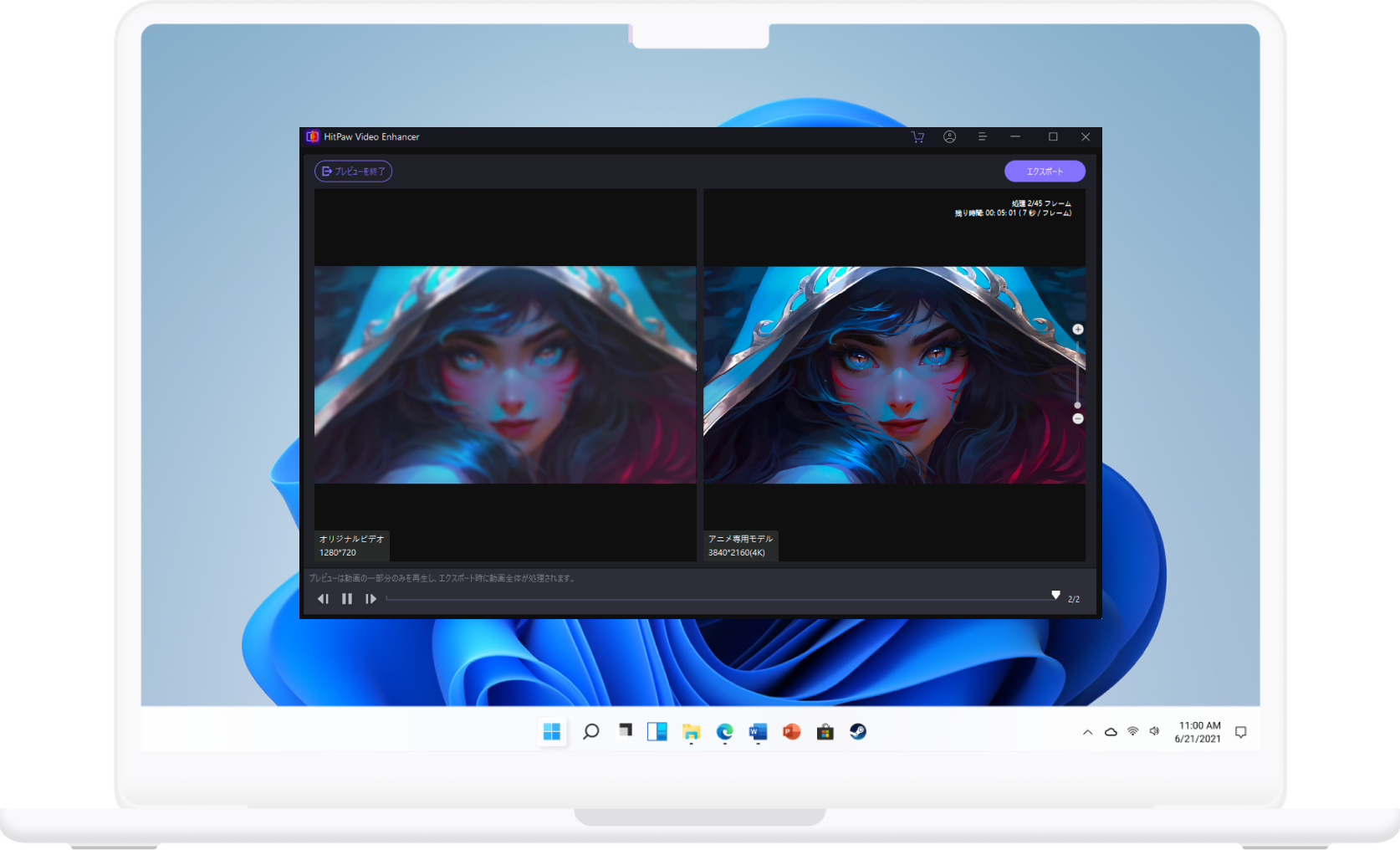Open the notification center icon
1400x850 pixels.
[x=1240, y=732]
